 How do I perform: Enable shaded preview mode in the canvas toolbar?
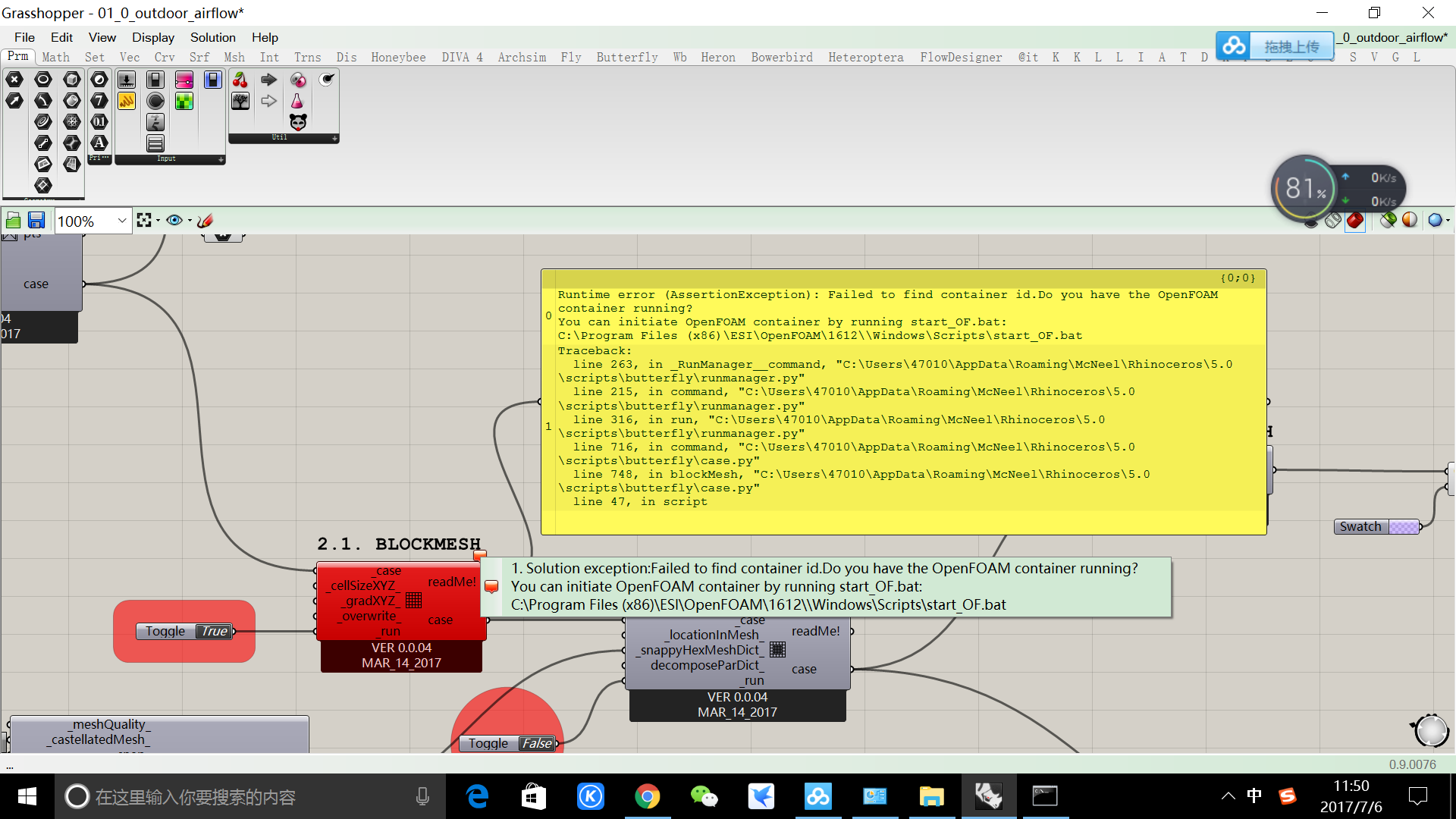pos(1356,221)
